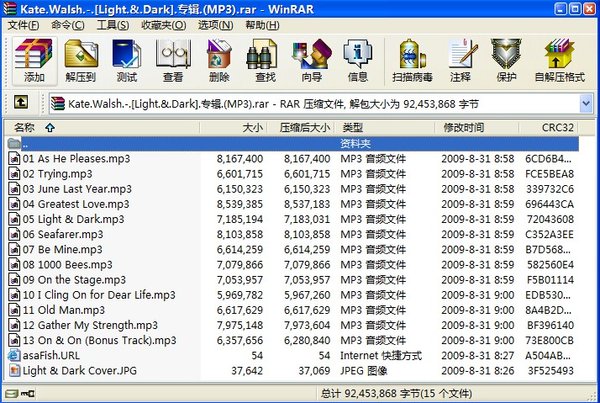Sort by the 名称 column header
This screenshot has width=600, height=403.
[101, 127]
